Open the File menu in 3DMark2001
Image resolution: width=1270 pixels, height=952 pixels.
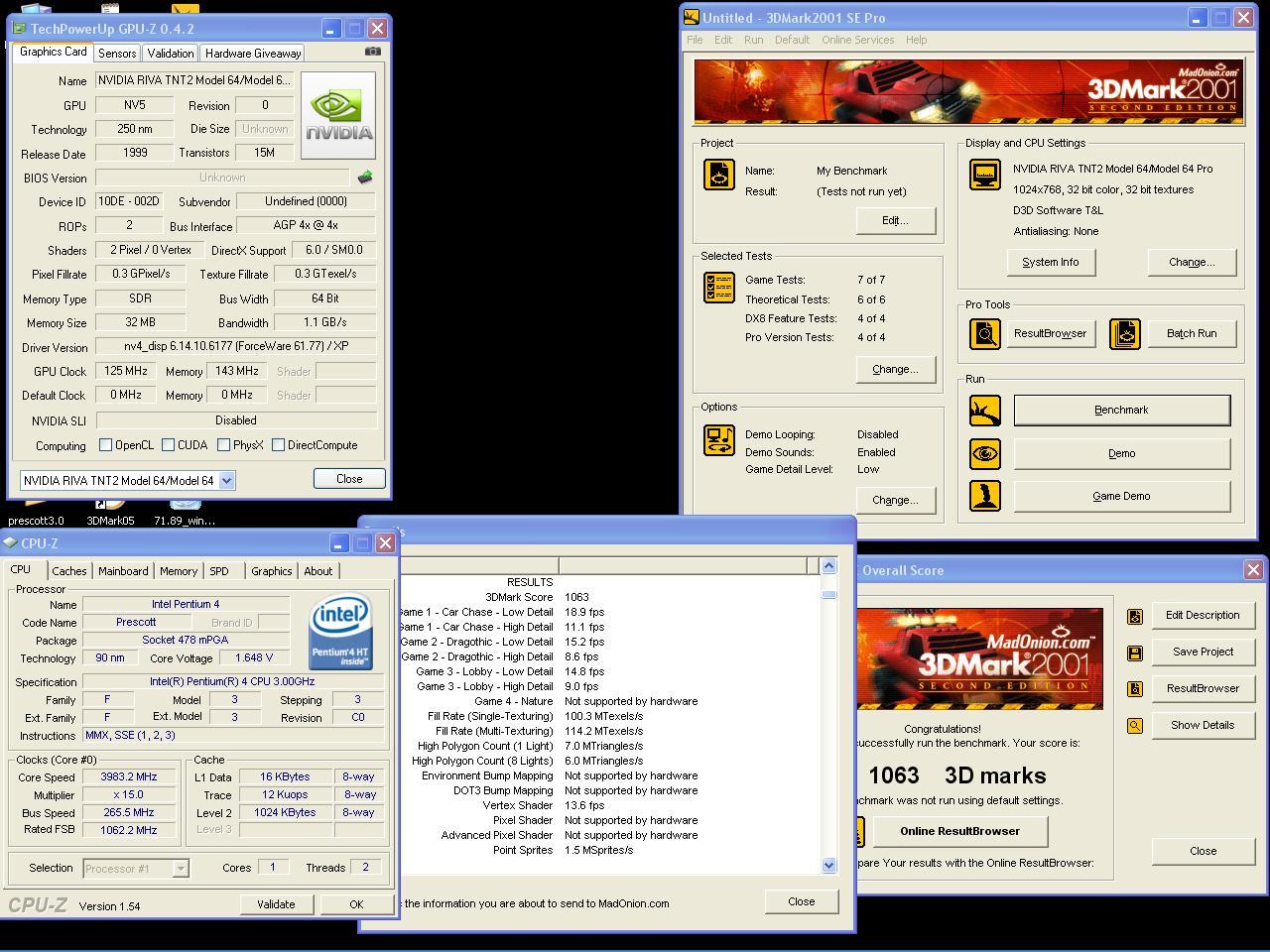coord(695,40)
